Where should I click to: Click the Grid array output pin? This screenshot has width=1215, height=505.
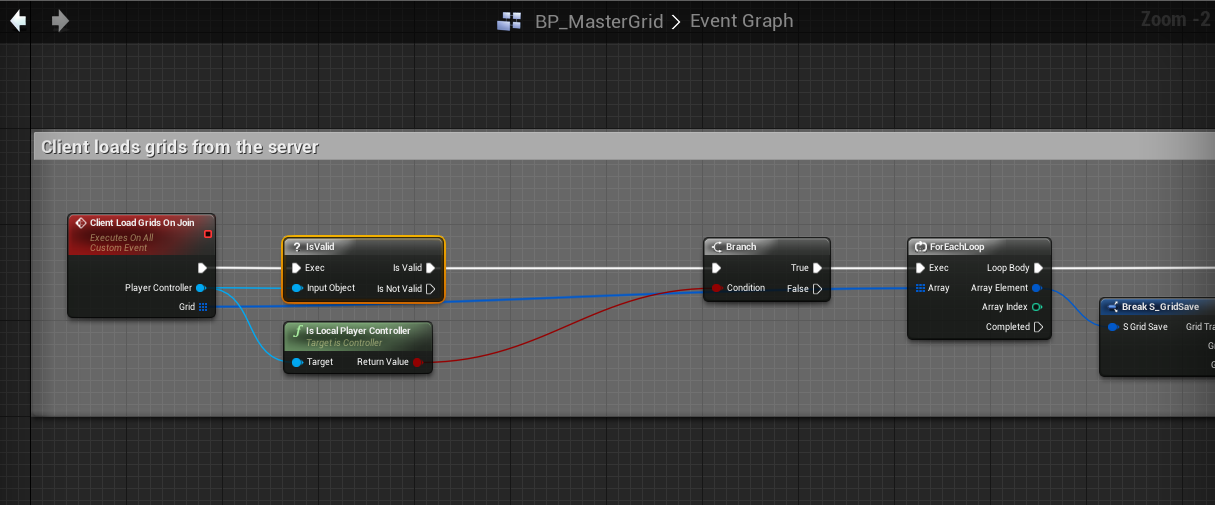tap(203, 307)
